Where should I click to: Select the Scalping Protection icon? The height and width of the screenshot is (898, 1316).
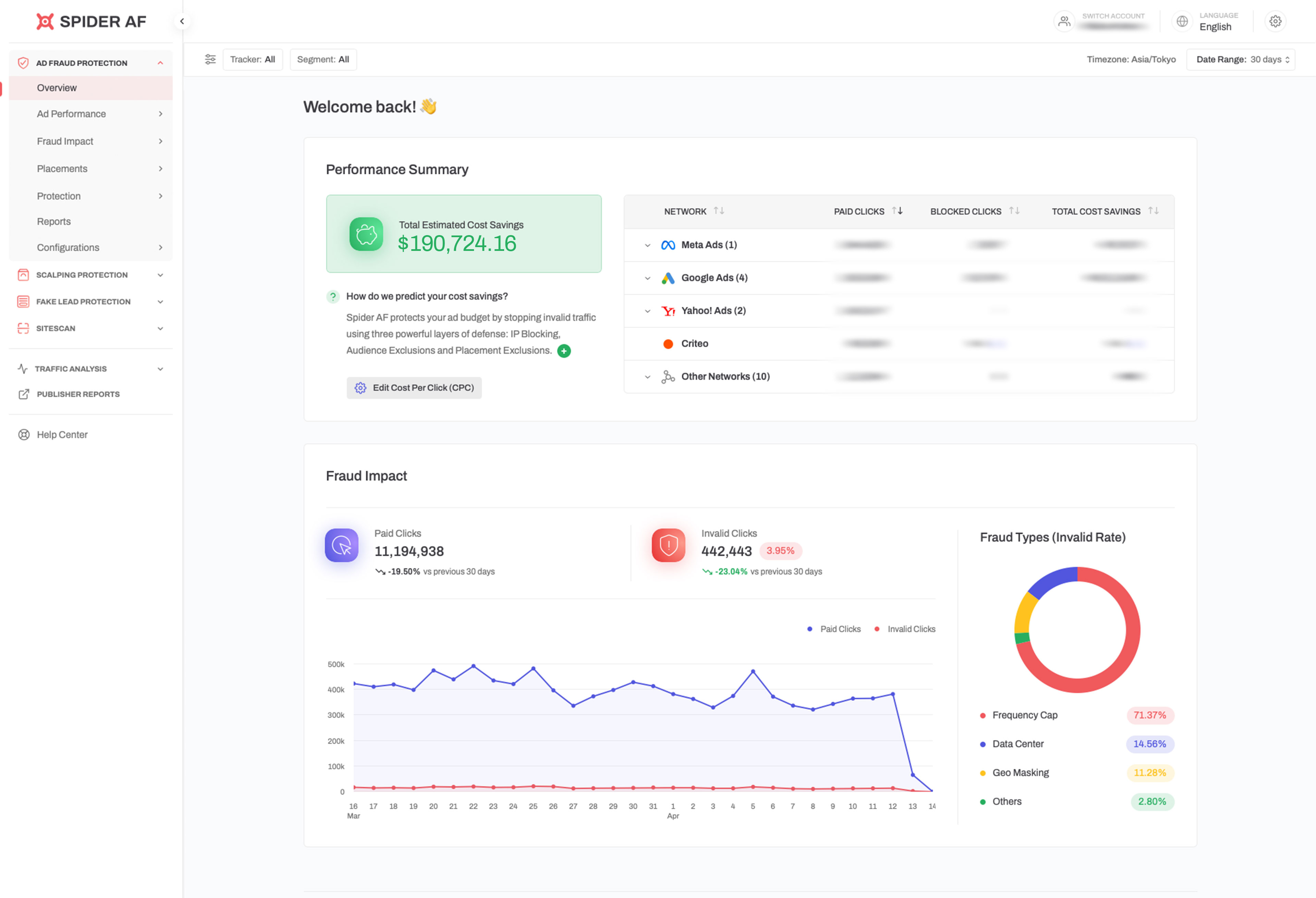click(x=23, y=275)
